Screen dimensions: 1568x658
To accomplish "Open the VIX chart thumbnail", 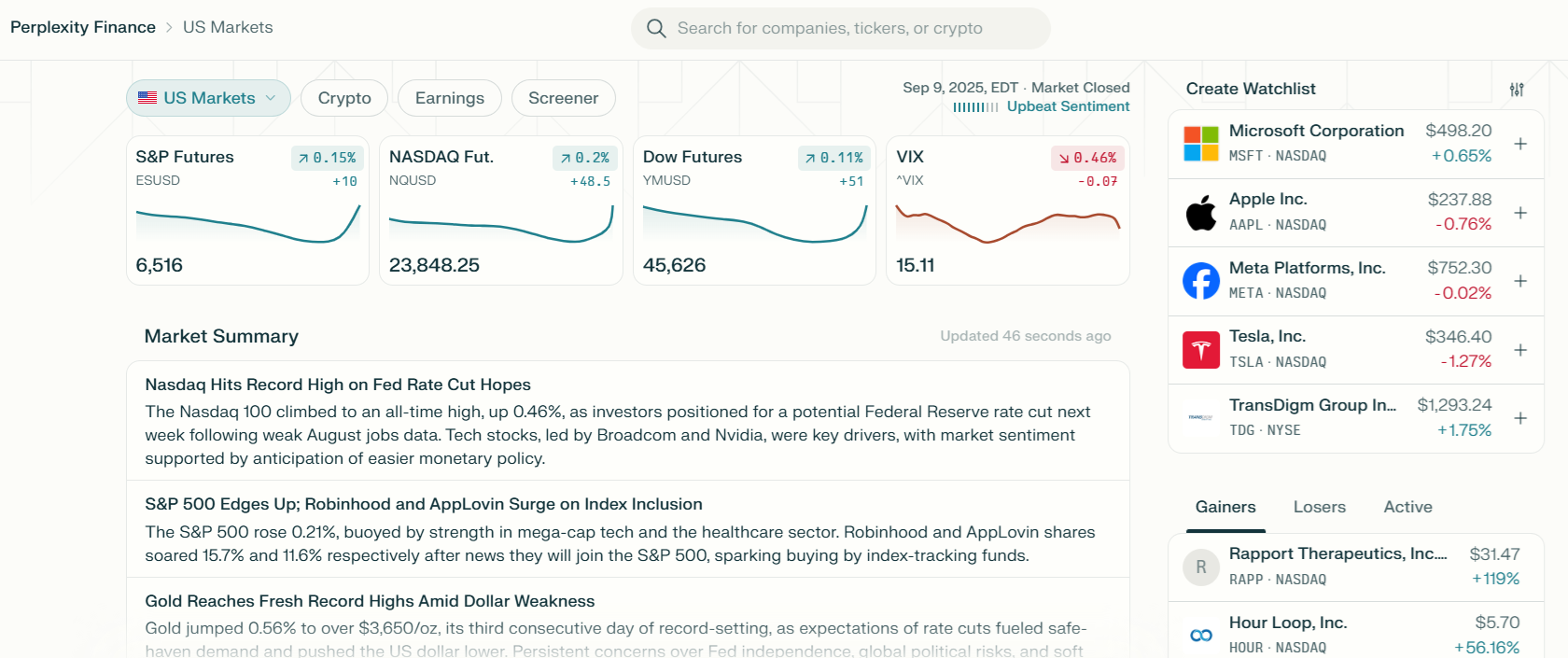I will (x=1008, y=224).
